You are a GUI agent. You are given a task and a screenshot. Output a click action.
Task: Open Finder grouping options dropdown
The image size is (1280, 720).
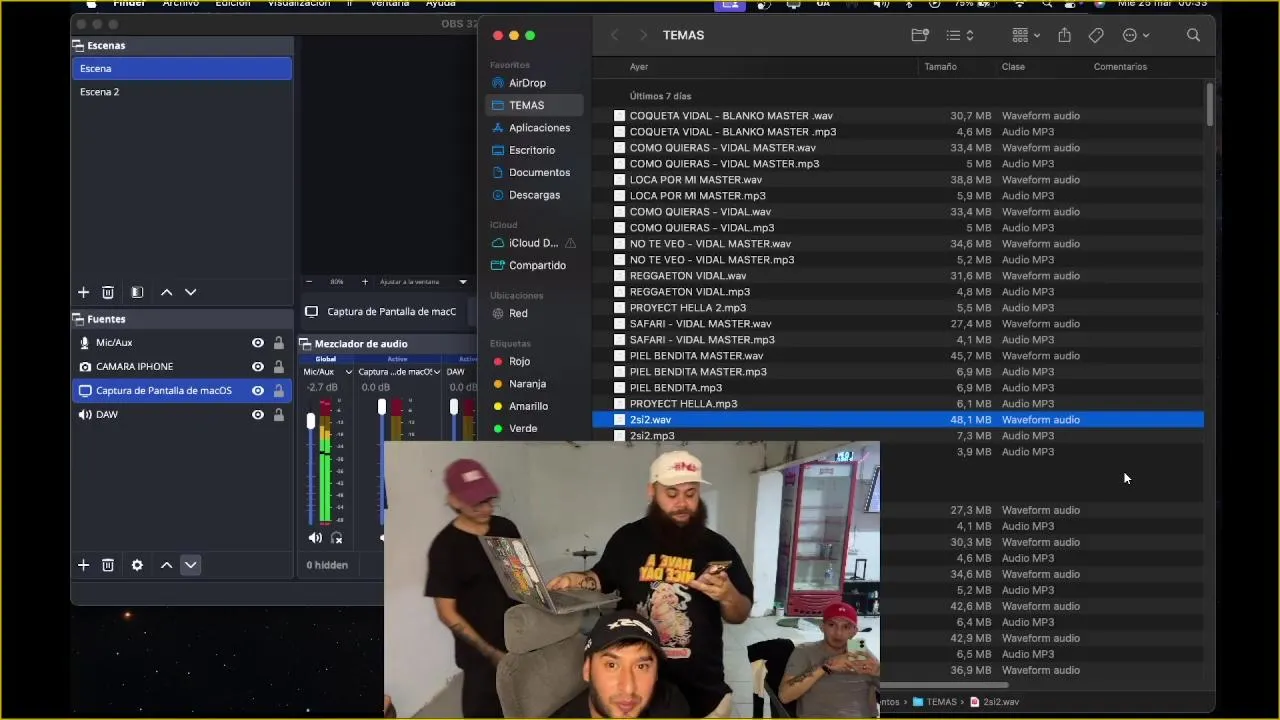(1026, 35)
